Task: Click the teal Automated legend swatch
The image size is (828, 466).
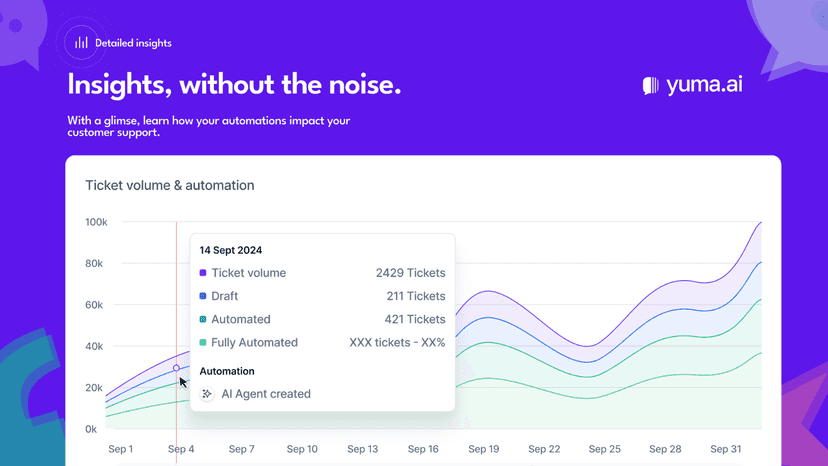Action: (x=203, y=319)
